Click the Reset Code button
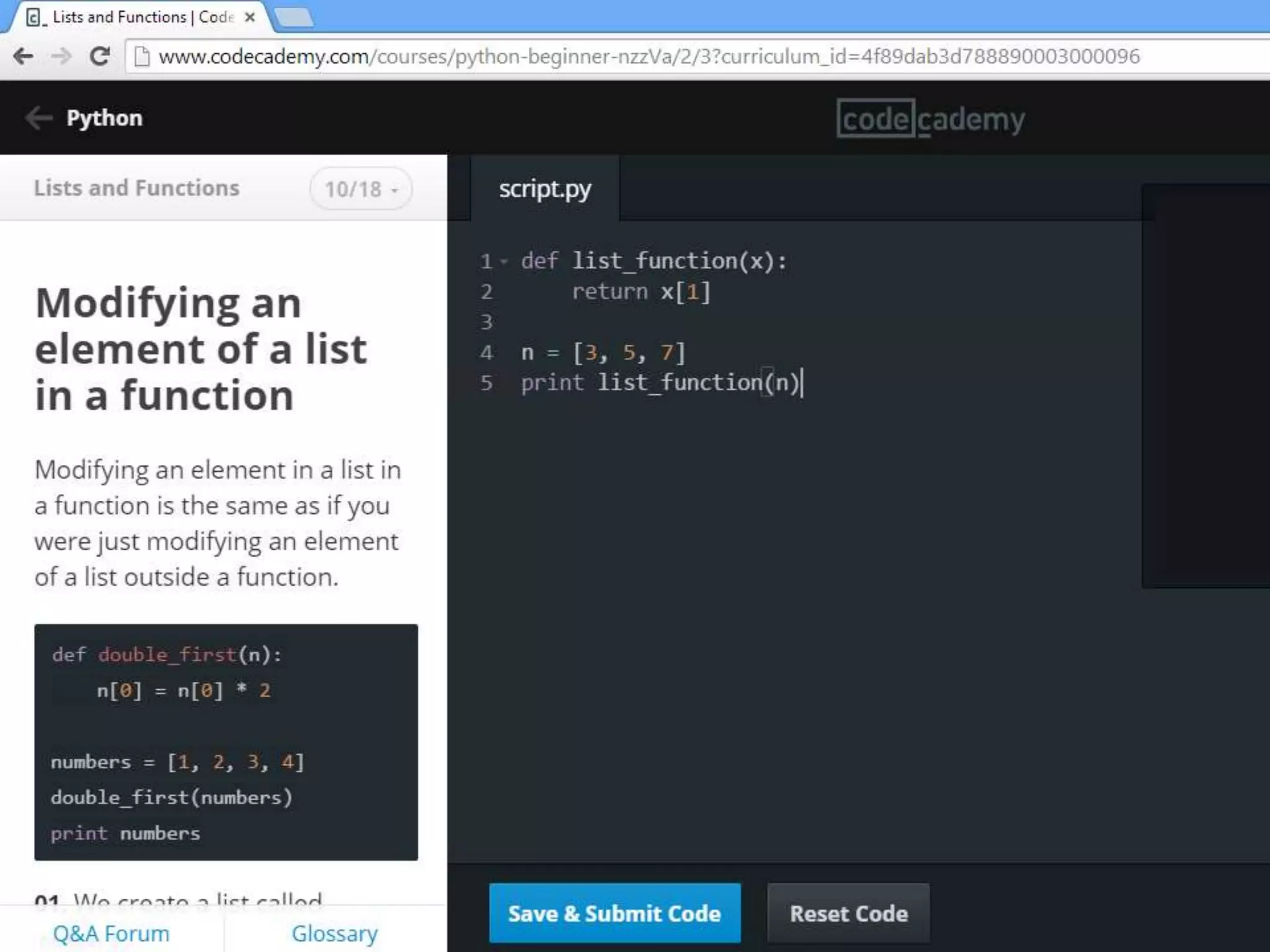 click(x=848, y=913)
